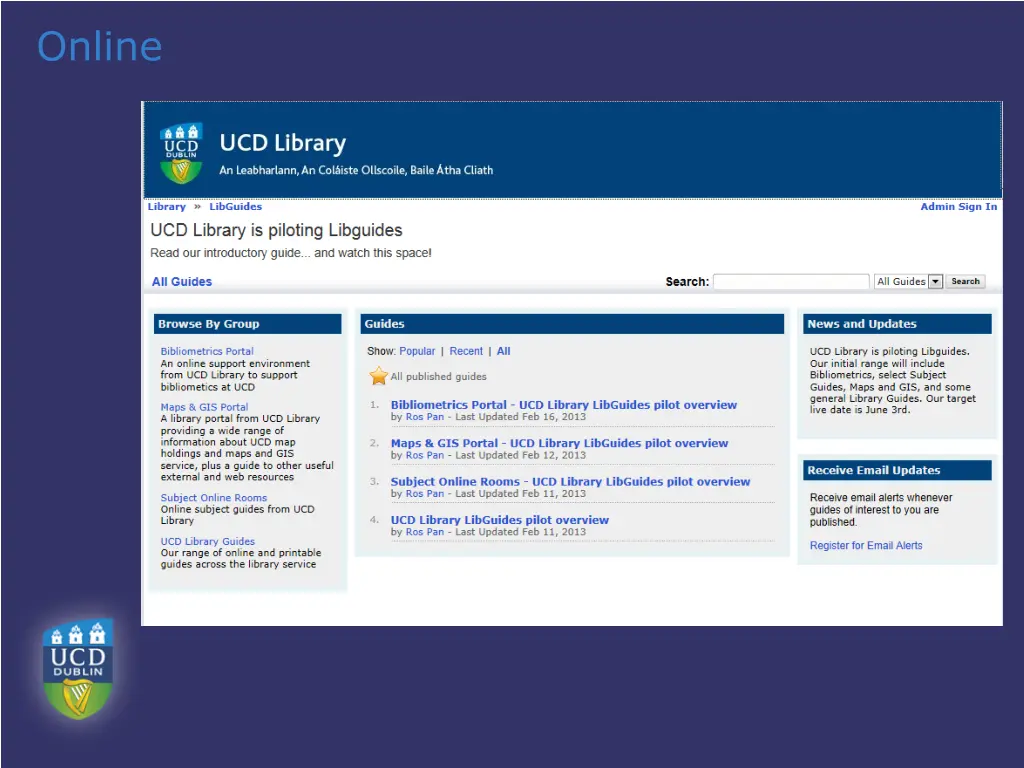
Task: Click the 'Read our introductory guide' text
Action: click(x=291, y=253)
